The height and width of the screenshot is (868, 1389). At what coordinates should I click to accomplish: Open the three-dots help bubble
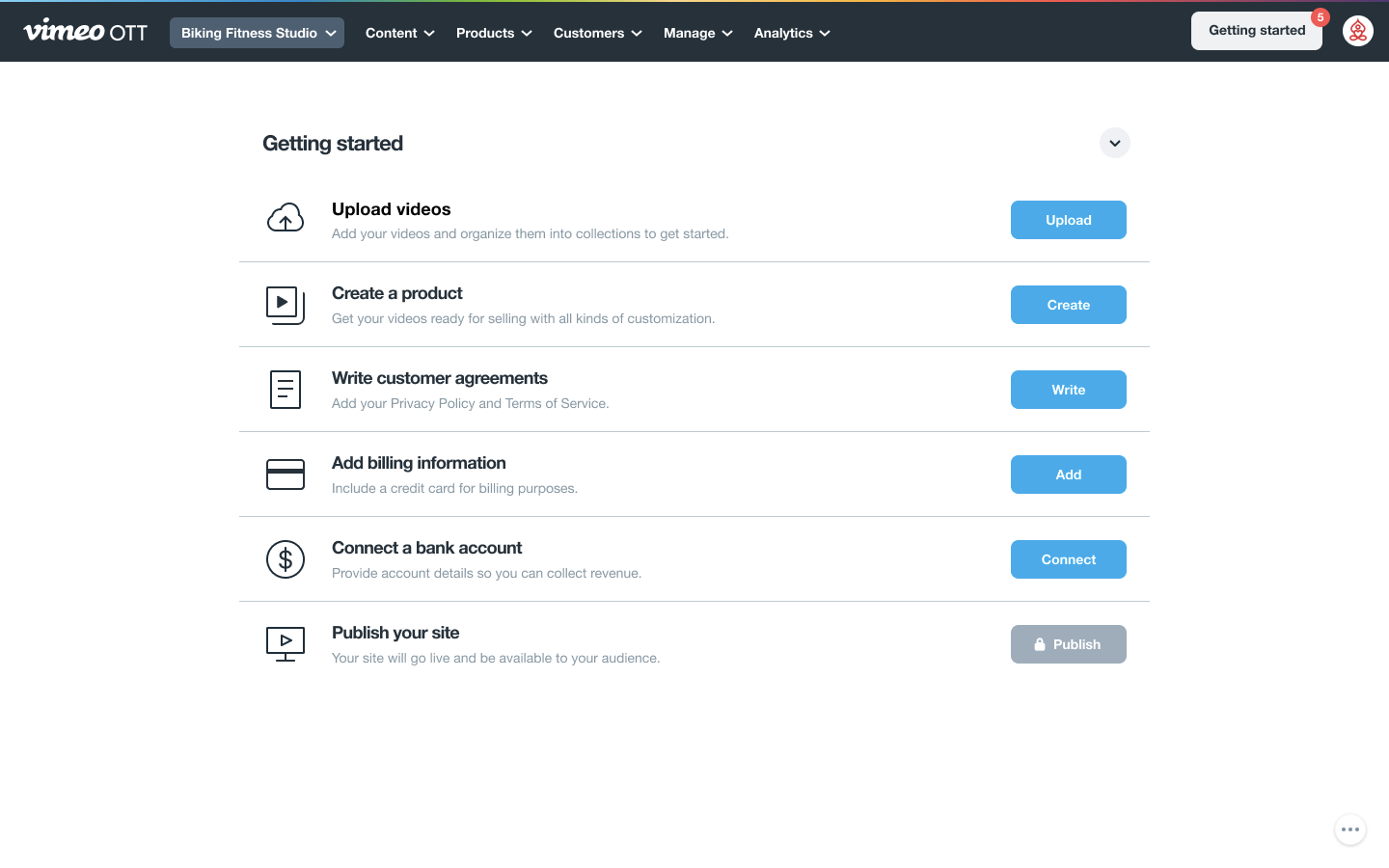1349,829
